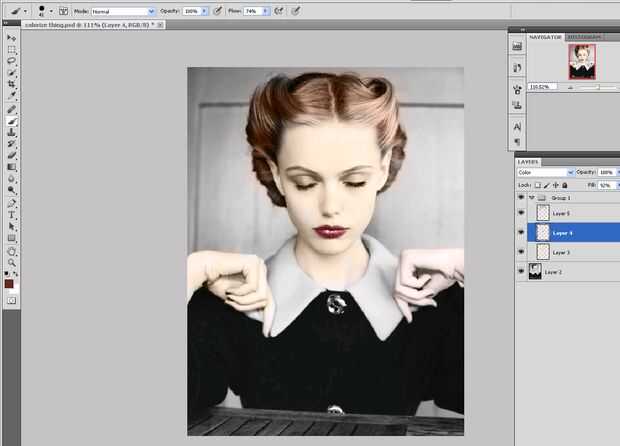
Task: Click the Navigator zoom slider handle
Action: click(x=599, y=87)
